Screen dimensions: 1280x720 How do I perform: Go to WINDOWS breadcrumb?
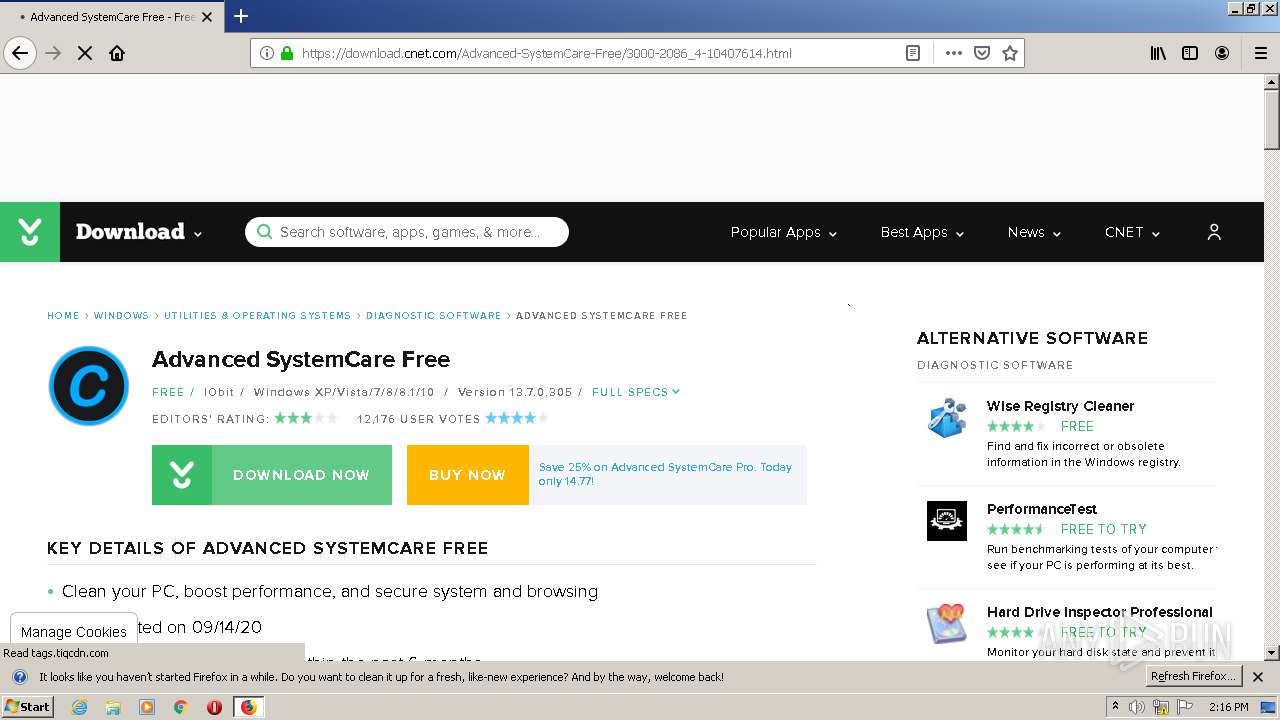pyautogui.click(x=121, y=316)
